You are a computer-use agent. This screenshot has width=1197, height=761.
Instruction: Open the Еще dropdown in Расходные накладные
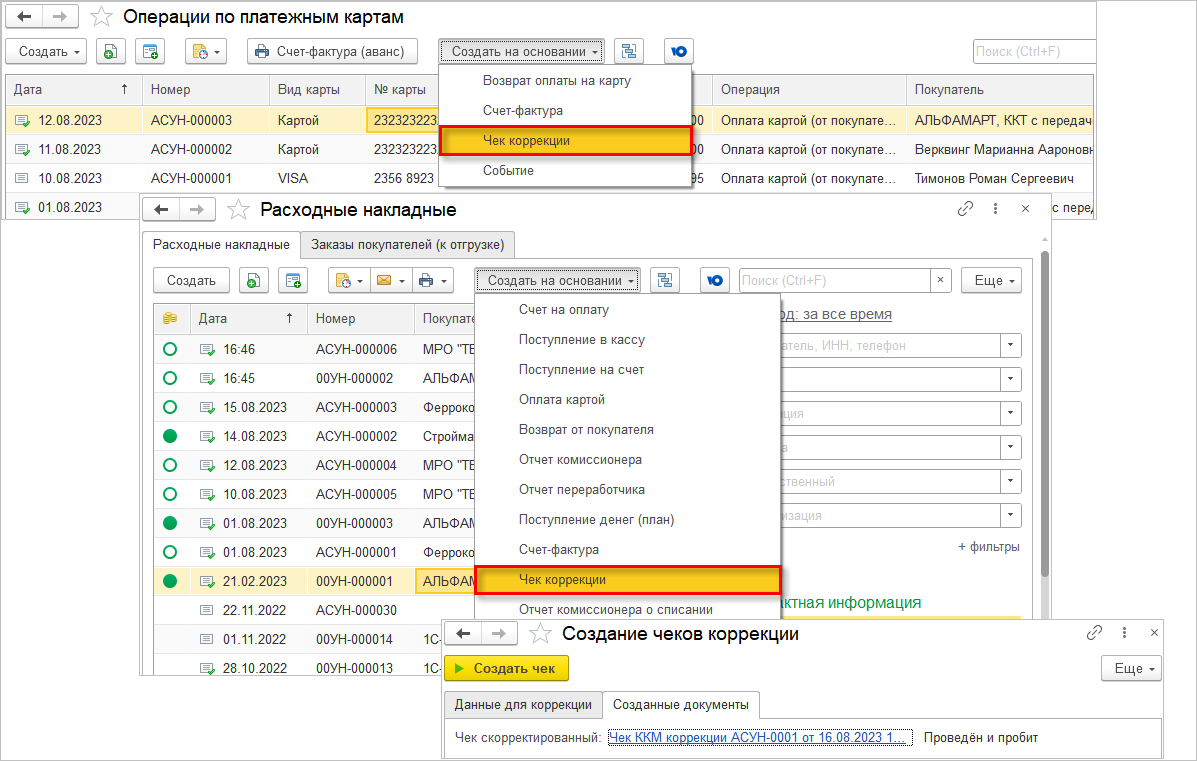pyautogui.click(x=991, y=281)
